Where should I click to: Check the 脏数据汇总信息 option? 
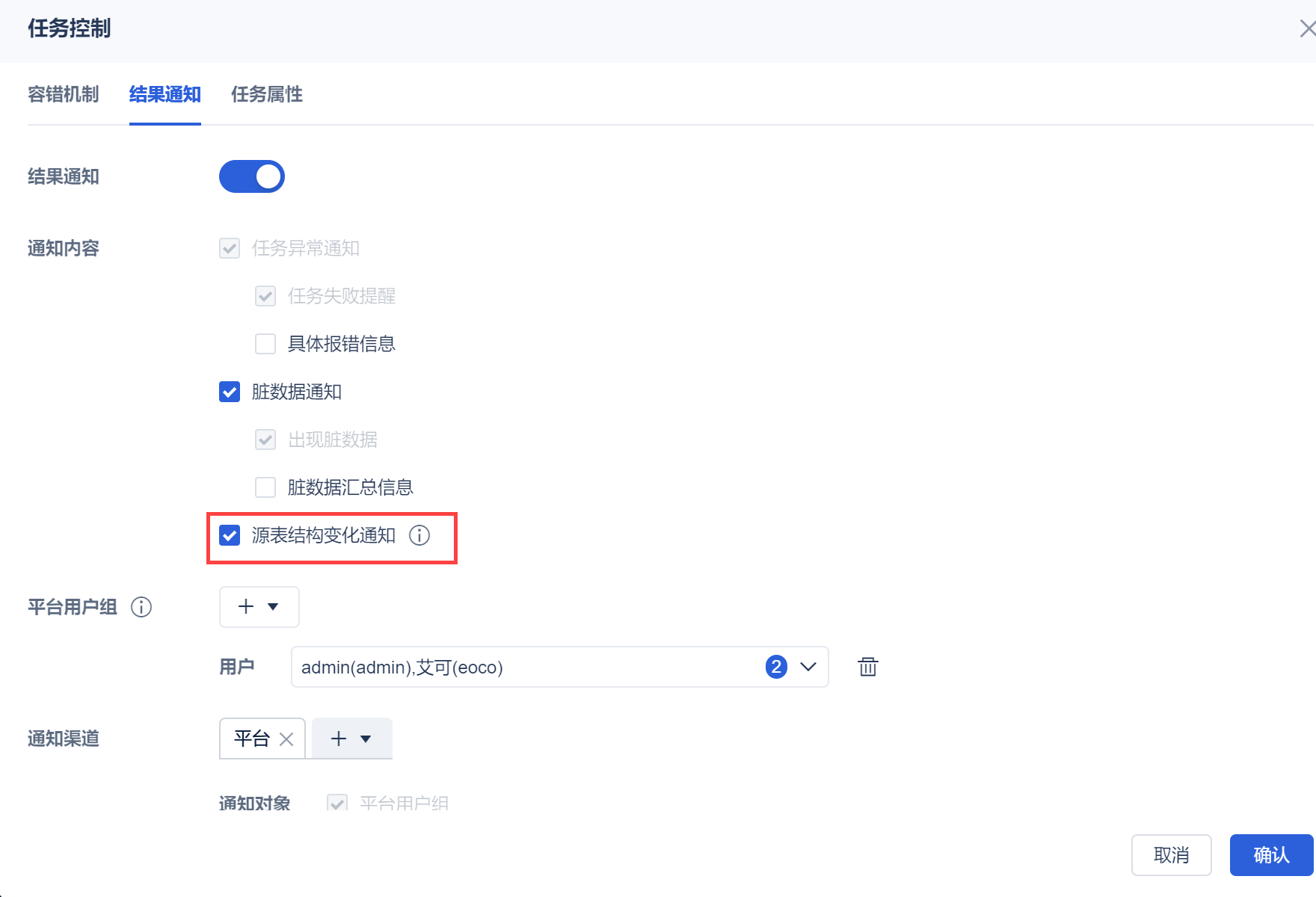click(x=265, y=487)
